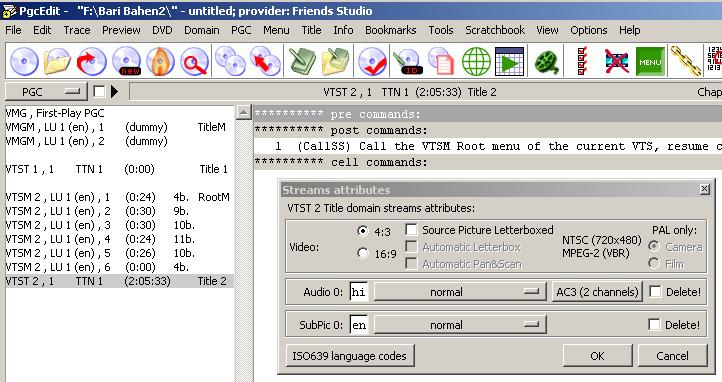Click the black play triangle beside PGC selector
Viewport: 722px width, 382px height.
114,92
